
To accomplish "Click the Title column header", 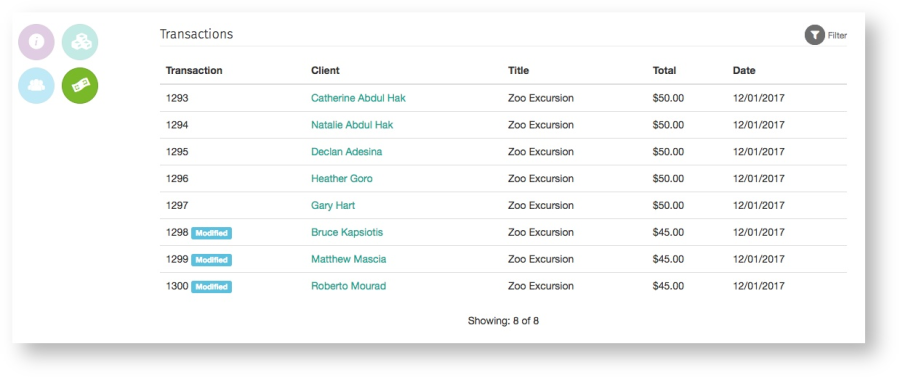I will click(x=518, y=71).
